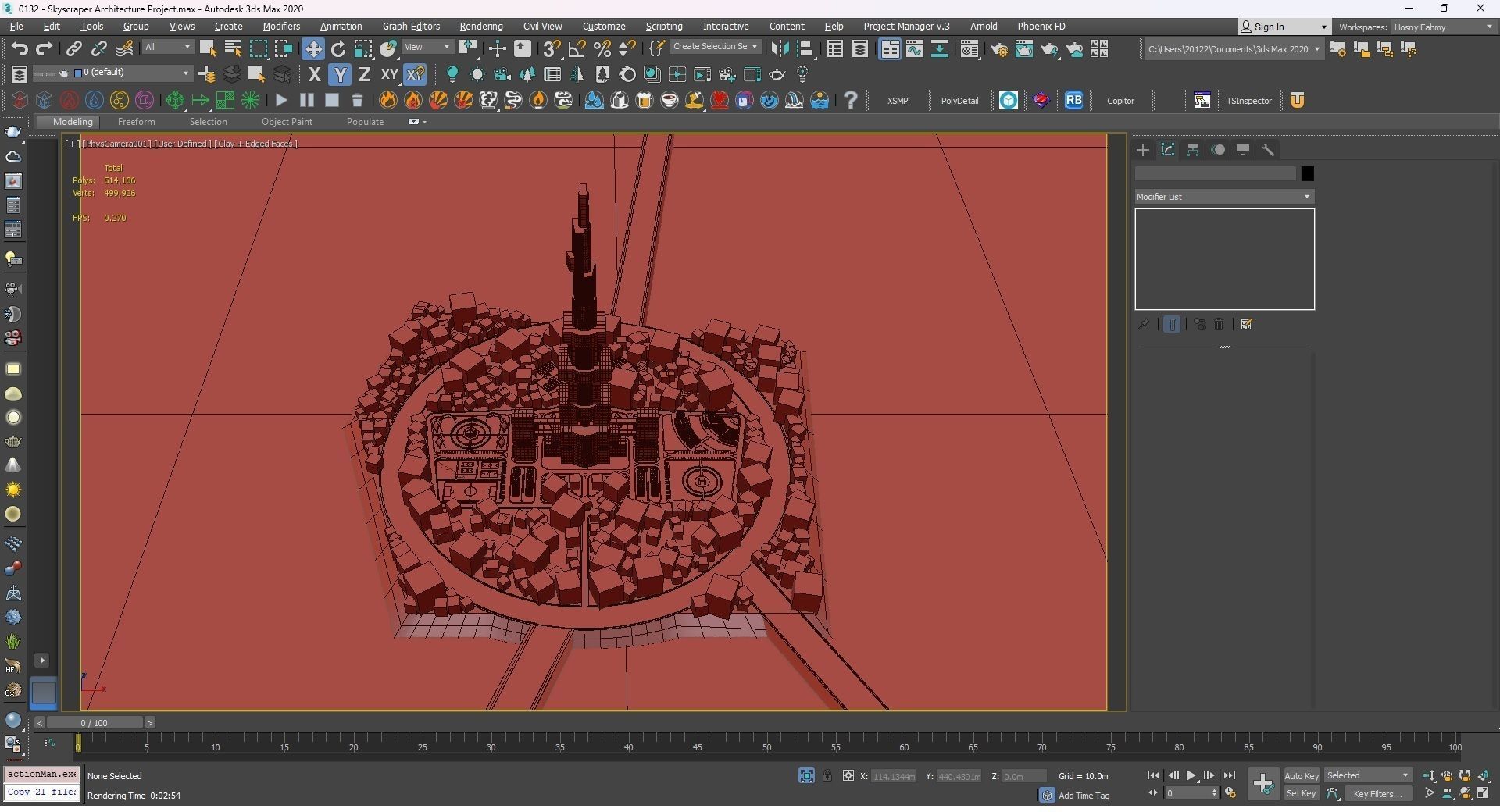Choose Rectangular Selection Region tool
1500x812 pixels.
(258, 49)
